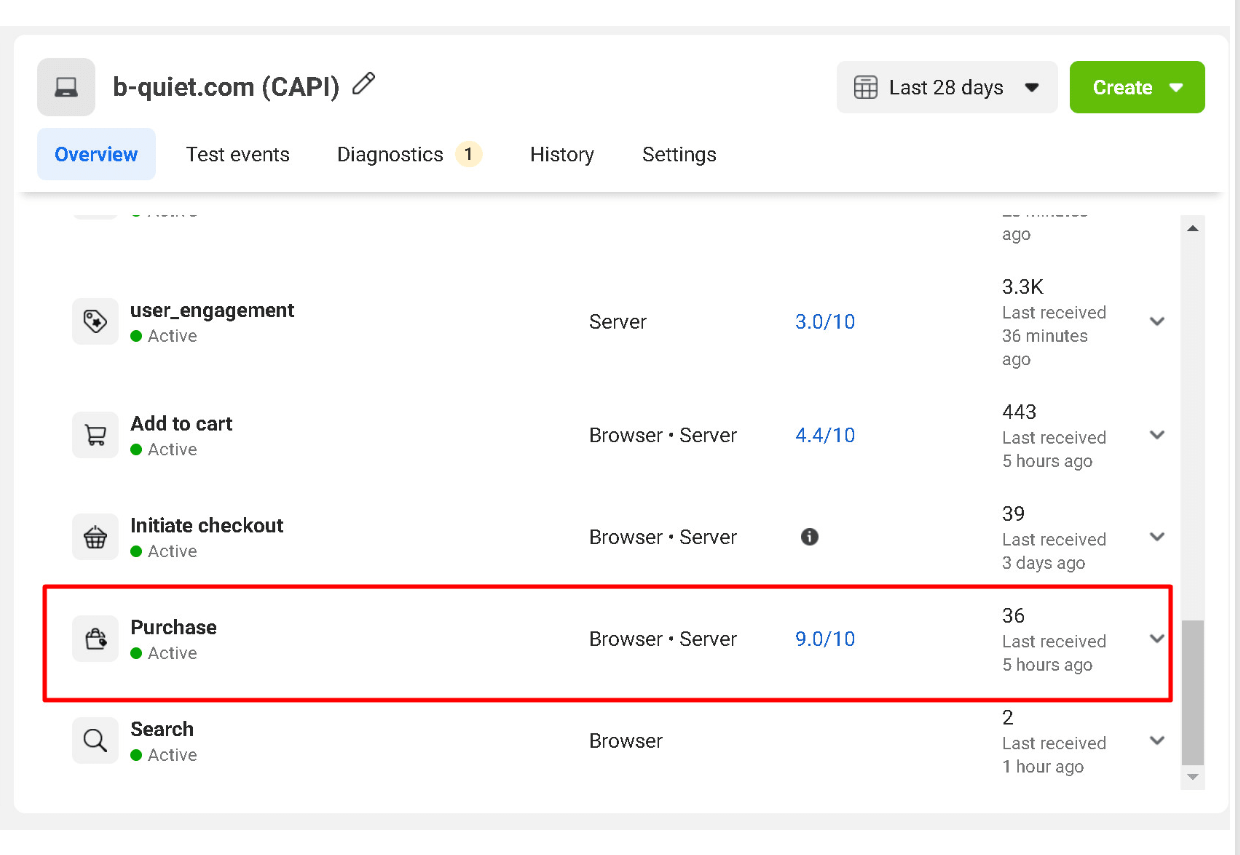Image resolution: width=1240 pixels, height=855 pixels.
Task: Click the pencil edit icon beside b-quiet.com
Action: tap(364, 85)
